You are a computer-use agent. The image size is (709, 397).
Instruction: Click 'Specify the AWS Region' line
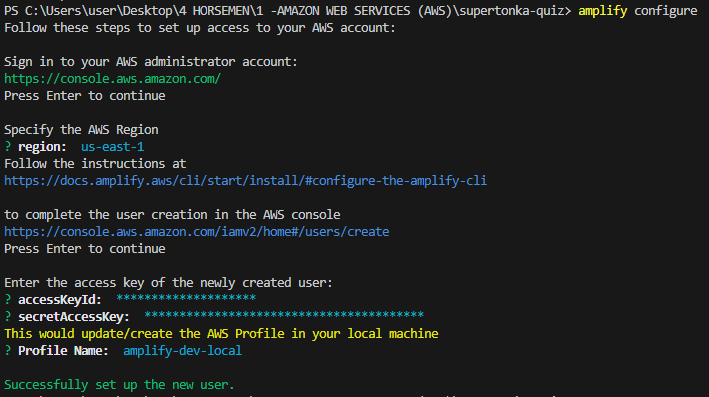pos(81,130)
